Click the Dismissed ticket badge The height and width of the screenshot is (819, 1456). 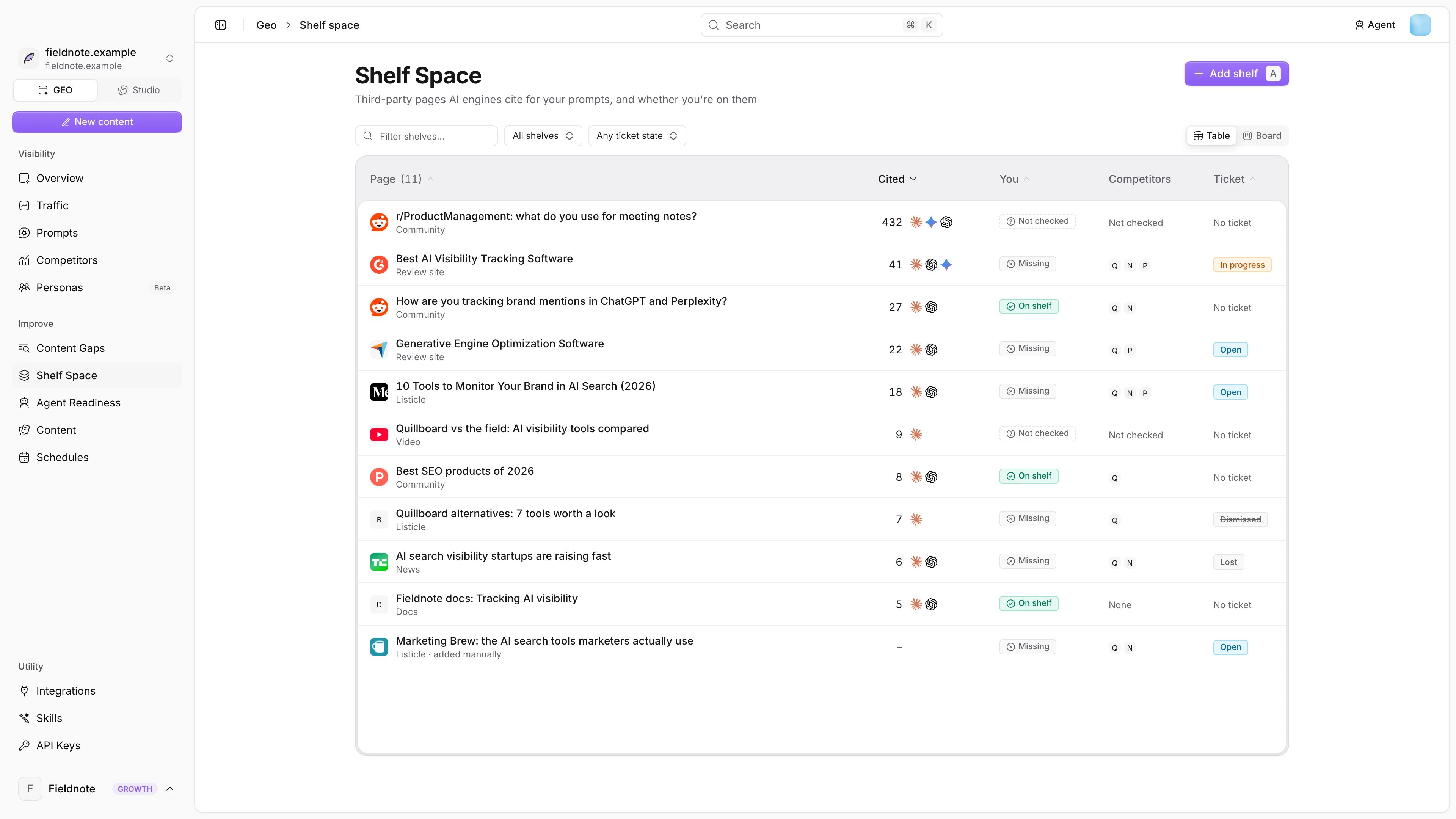(x=1240, y=519)
